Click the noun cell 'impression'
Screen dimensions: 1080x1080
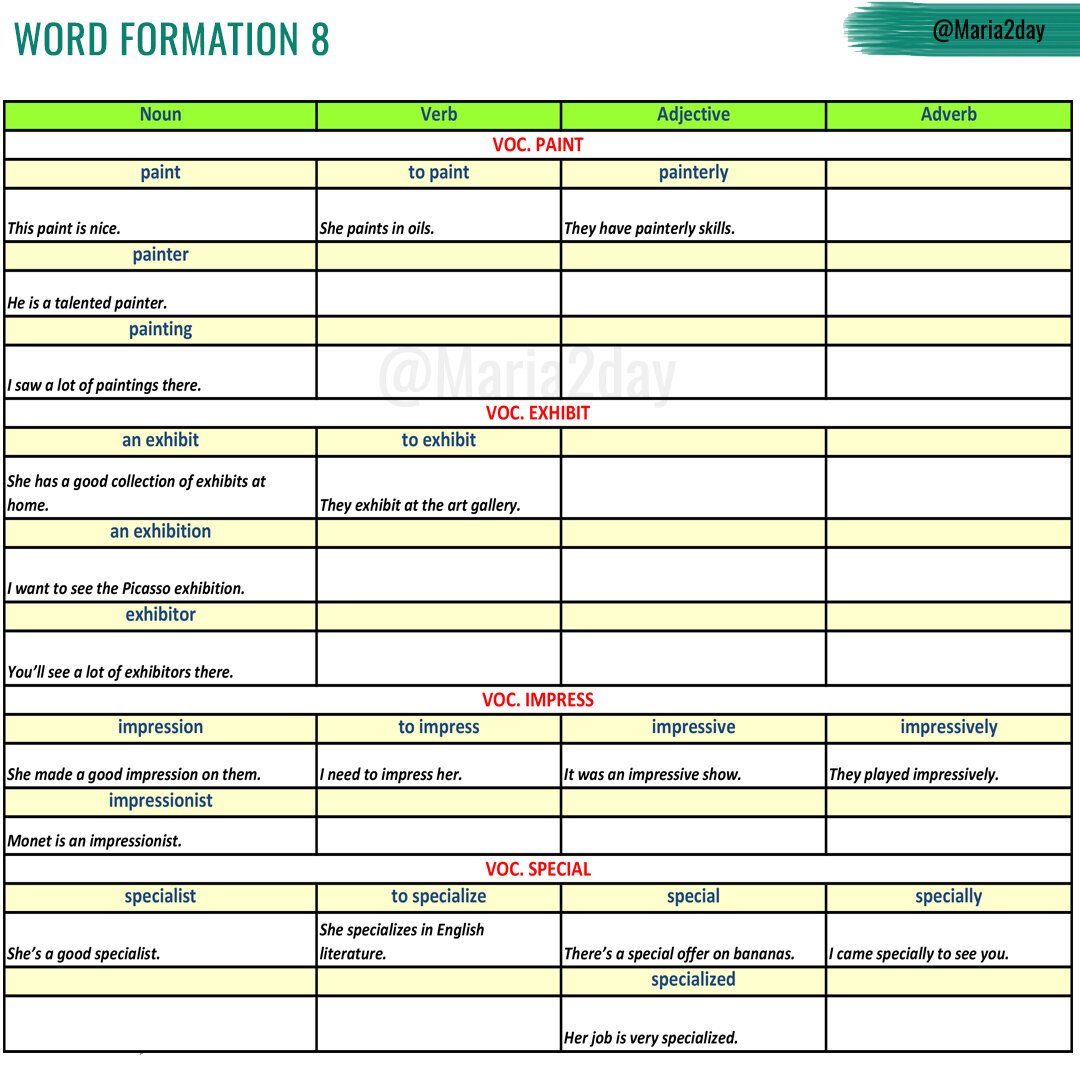(x=160, y=728)
